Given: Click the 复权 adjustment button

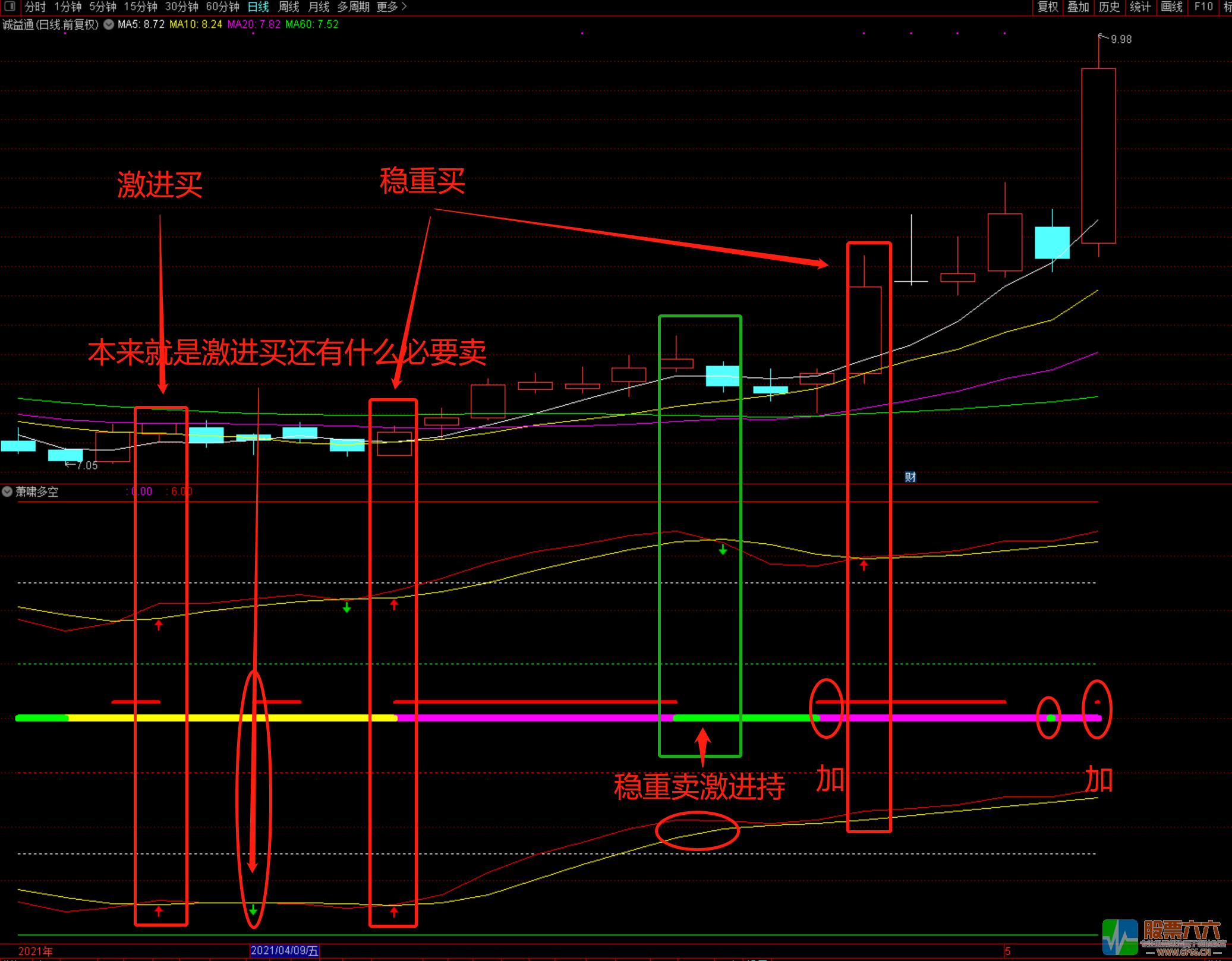Looking at the screenshot, I should click(x=1047, y=7).
